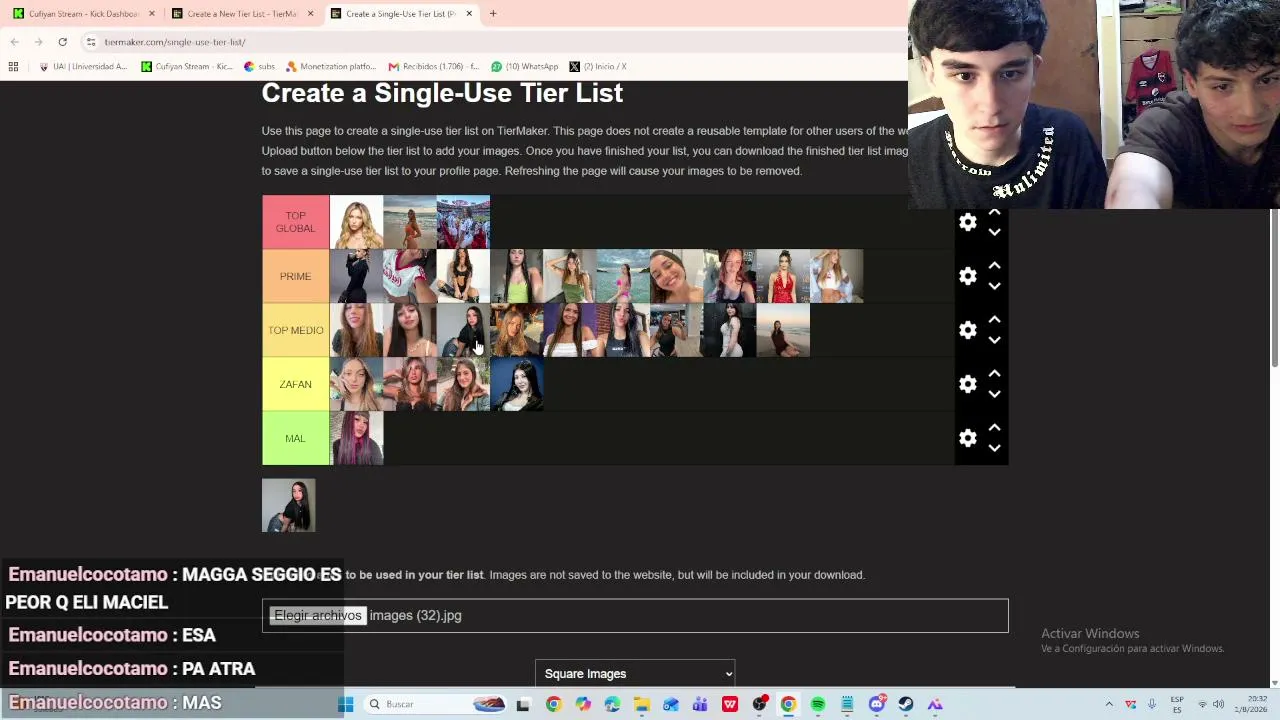The image size is (1280, 720).
Task: Open the Recibidos Gmail bookmark
Action: pyautogui.click(x=434, y=66)
